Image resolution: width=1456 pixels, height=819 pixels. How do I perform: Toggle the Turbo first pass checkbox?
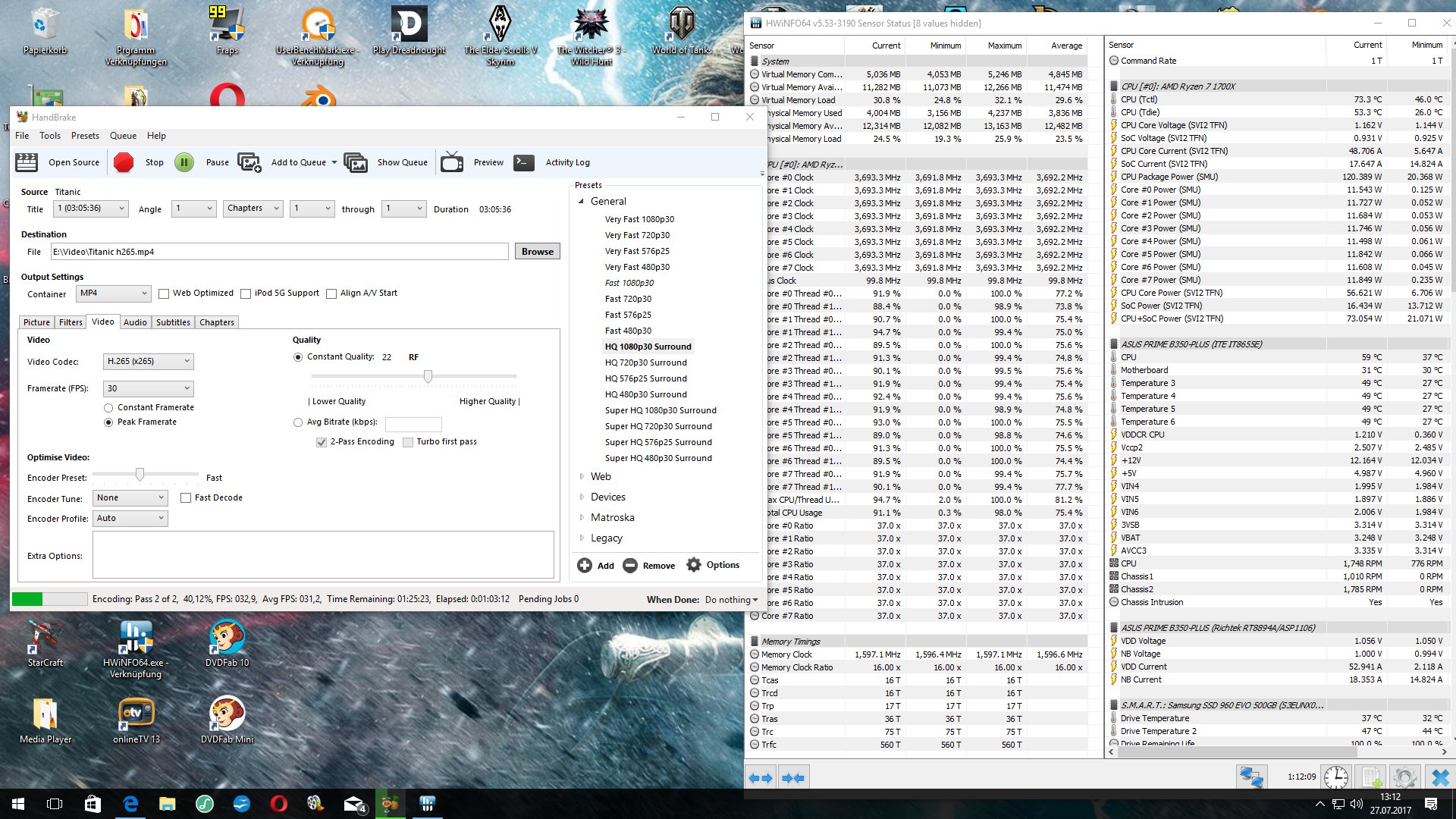408,442
